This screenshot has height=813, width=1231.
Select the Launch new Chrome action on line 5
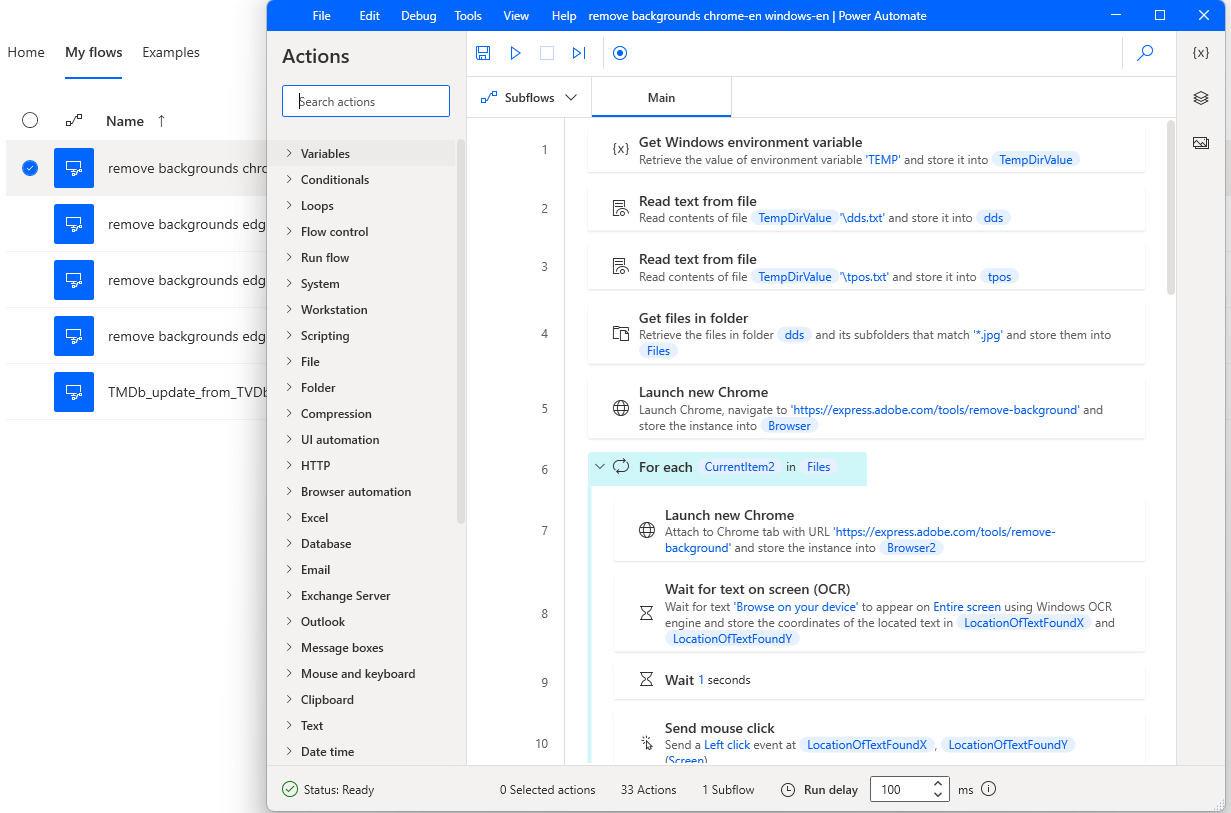[x=866, y=408]
